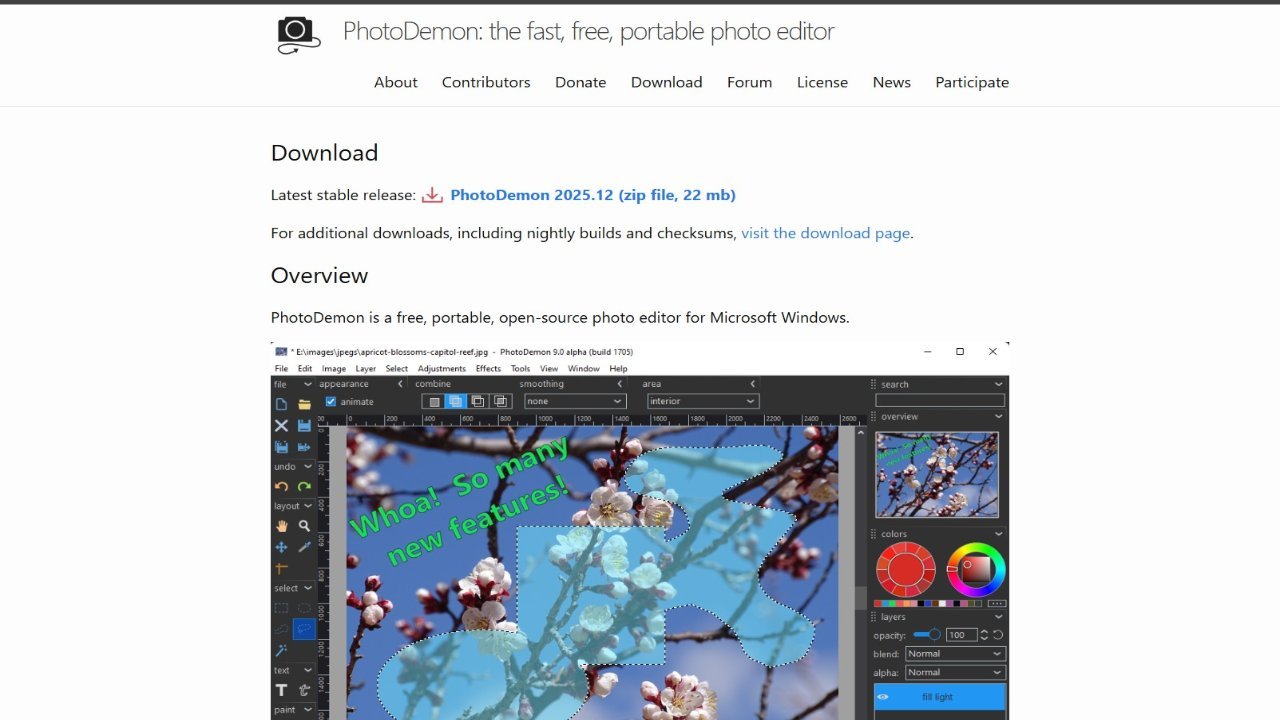Select the Color picker eyedropper tool

click(x=304, y=547)
